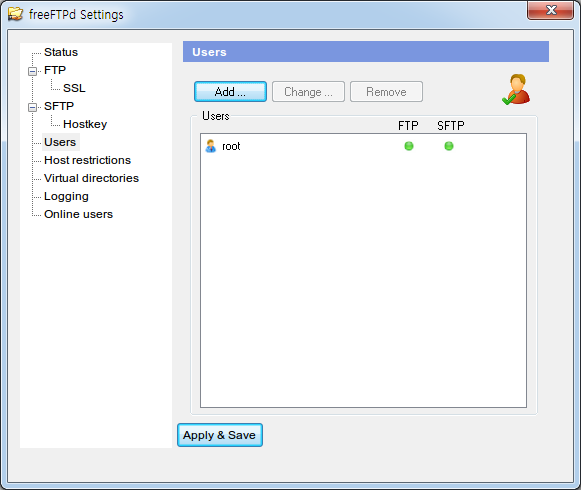Click the user avatar with green checkmark
The image size is (581, 490).
tap(516, 89)
